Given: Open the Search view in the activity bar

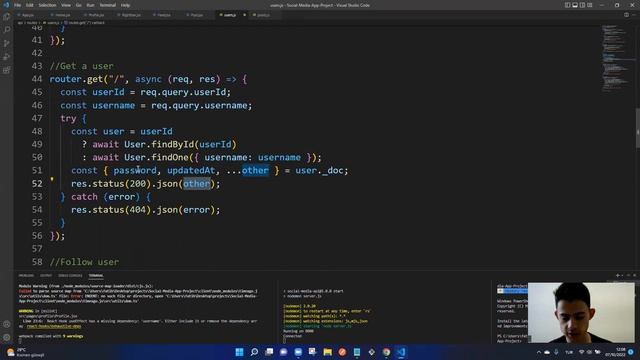Looking at the screenshot, I should (x=7, y=30).
